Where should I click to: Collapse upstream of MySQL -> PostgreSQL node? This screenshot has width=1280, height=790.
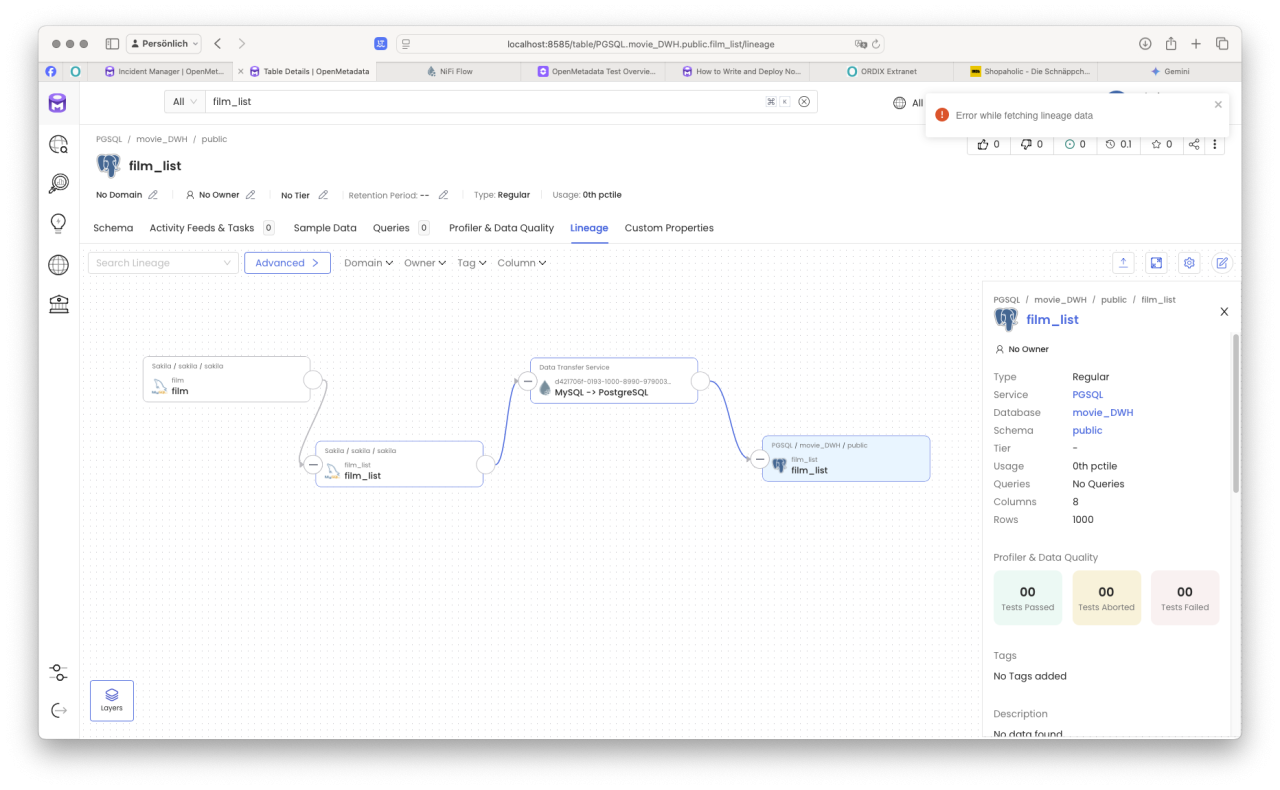(x=527, y=381)
